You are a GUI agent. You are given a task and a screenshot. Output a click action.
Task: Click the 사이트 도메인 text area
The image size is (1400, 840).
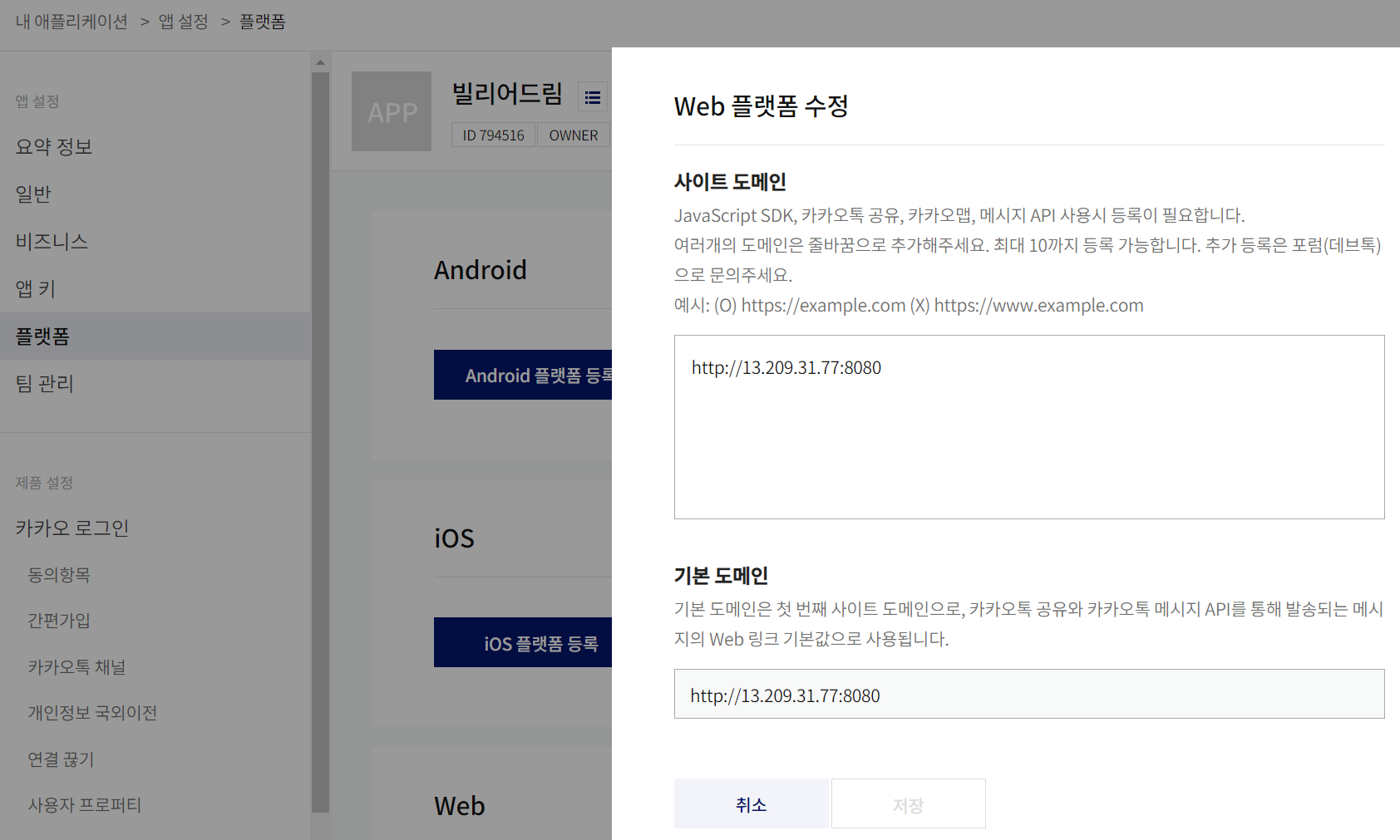[1029, 427]
